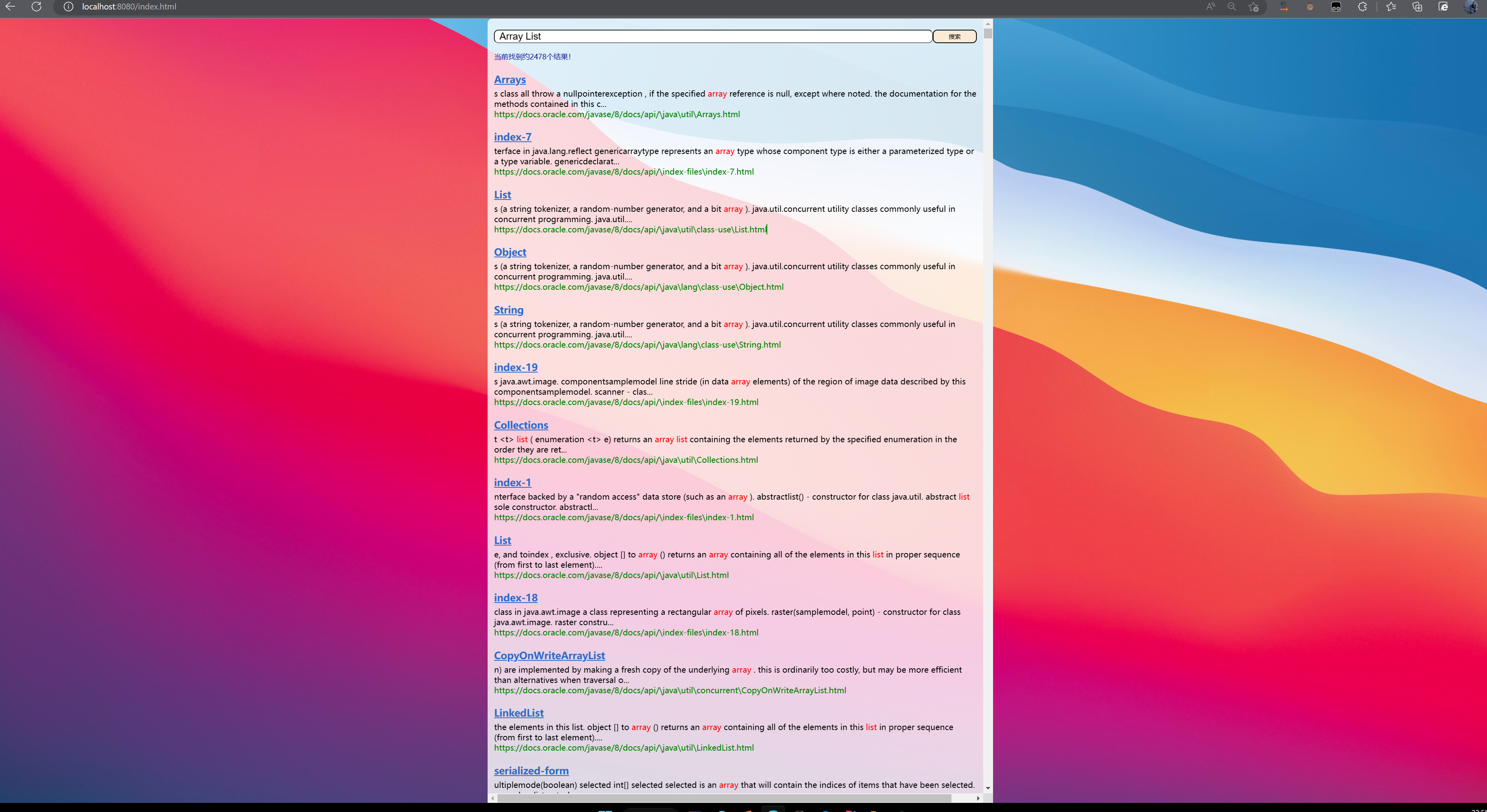1487x812 pixels.
Task: Click the green index-files\index-18.html URL
Action: (x=626, y=633)
